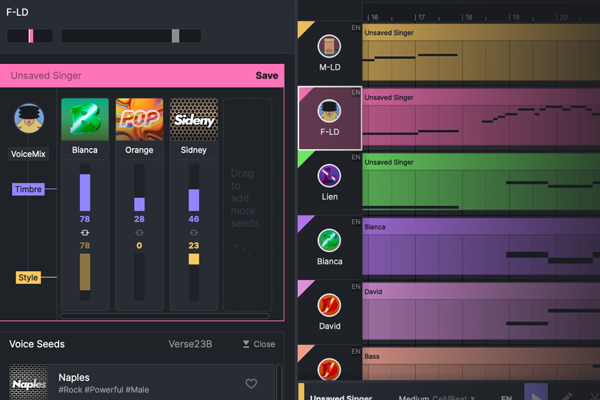Collapse Voice Seeds panel with Close

[258, 344]
